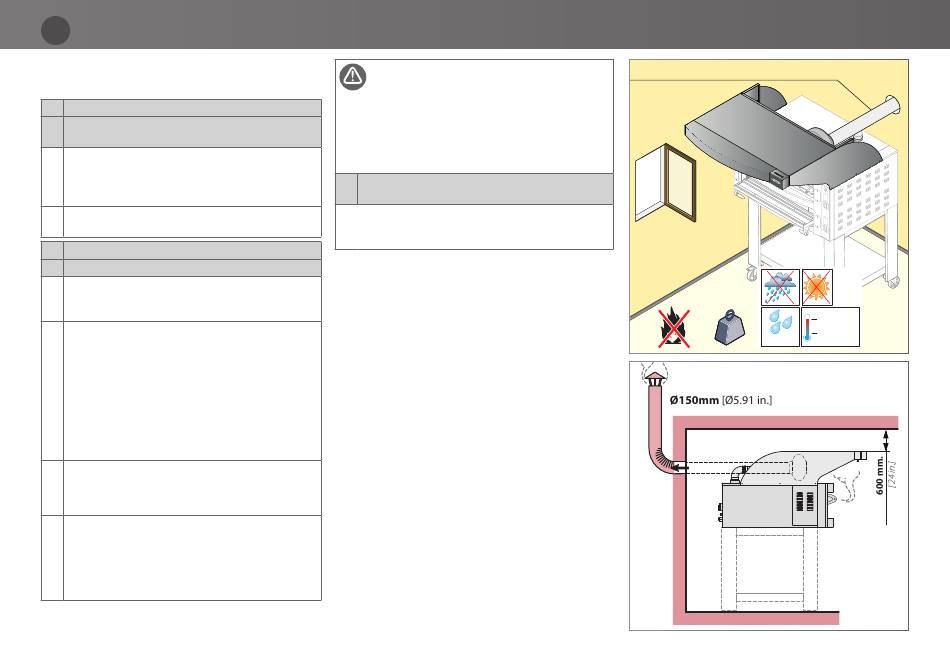Select the crossed-out rain cloud icon
Image resolution: width=950 pixels, height=672 pixels.
pyautogui.click(x=780, y=287)
